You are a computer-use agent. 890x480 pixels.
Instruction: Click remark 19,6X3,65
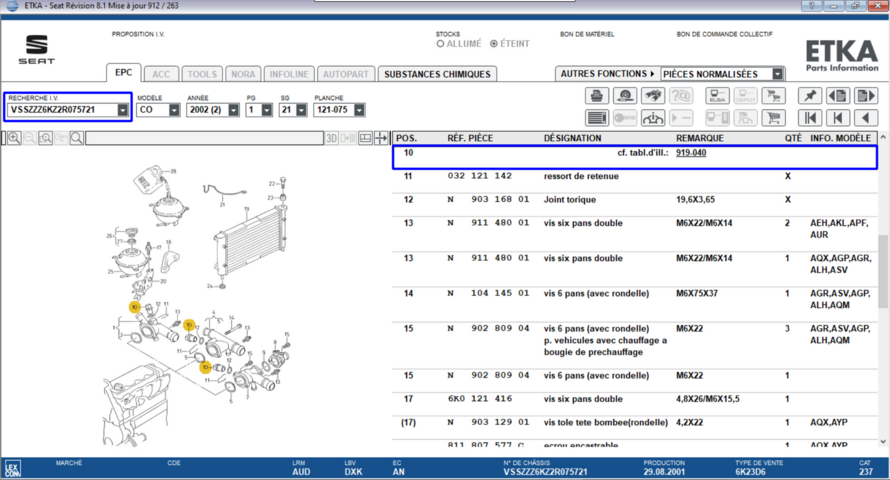tap(695, 200)
